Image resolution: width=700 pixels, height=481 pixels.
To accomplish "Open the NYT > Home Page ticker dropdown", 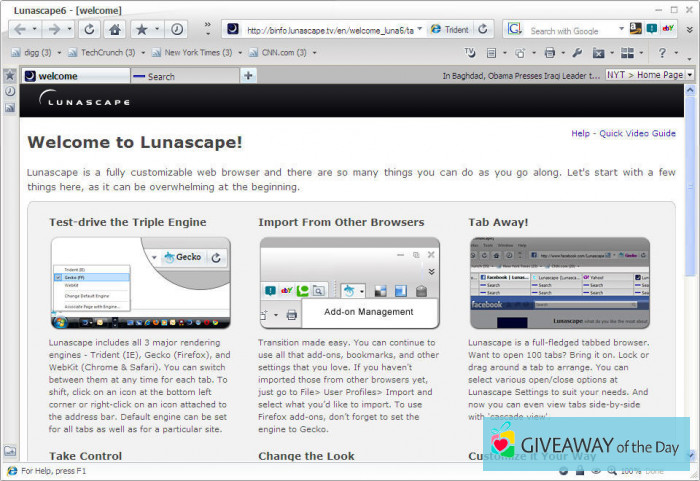I will (x=690, y=75).
